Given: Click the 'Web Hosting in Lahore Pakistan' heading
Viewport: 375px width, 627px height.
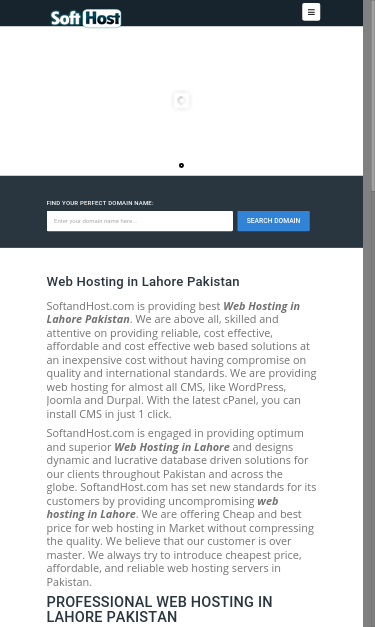Looking at the screenshot, I should 143,282.
